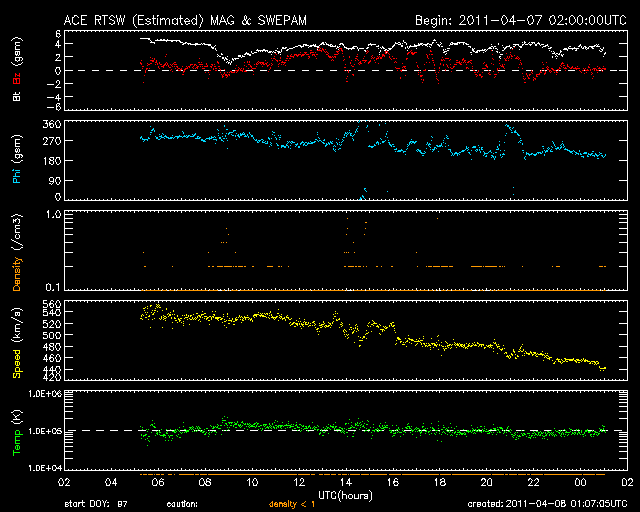Click the 'Density (/cm3)' axis label

(17, 252)
